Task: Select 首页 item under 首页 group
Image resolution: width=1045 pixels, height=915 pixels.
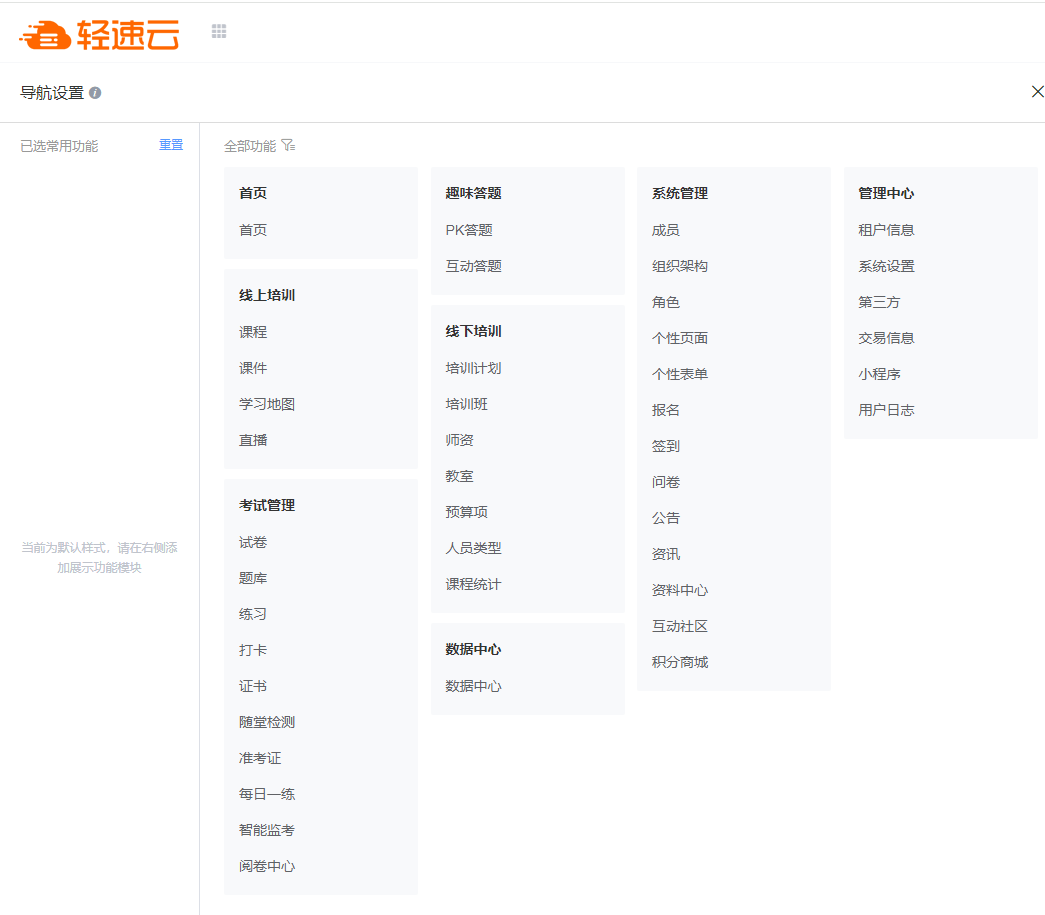Action: tap(253, 230)
